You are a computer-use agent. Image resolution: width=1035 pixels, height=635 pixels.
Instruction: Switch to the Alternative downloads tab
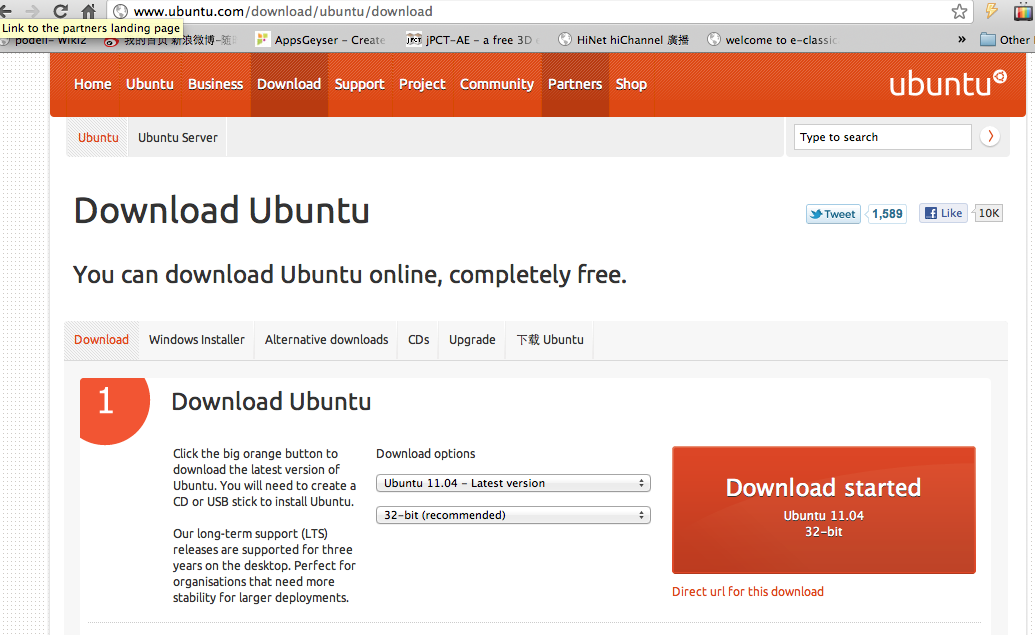tap(326, 340)
